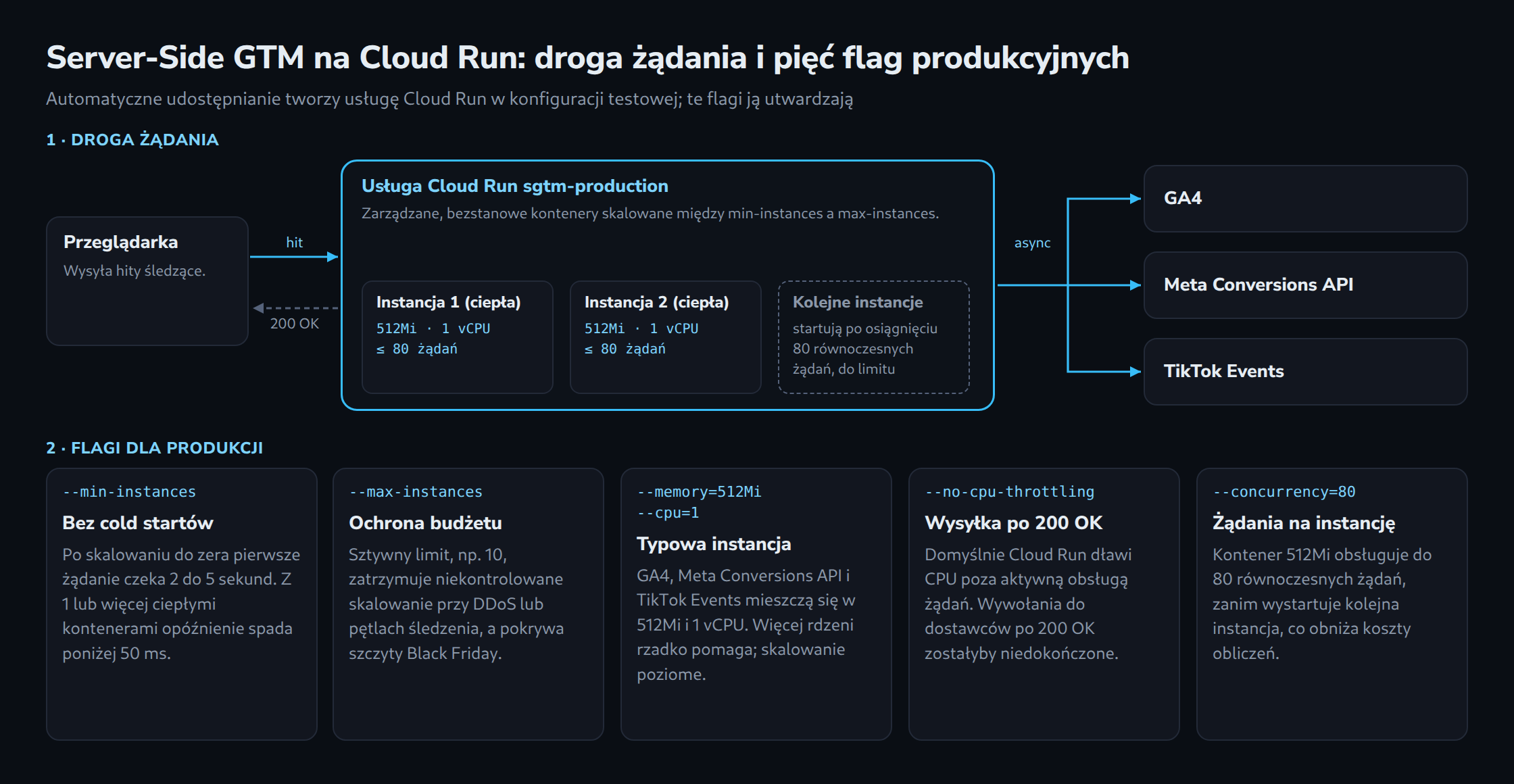The image size is (1514, 784).
Task: Click the '--min-instances' flag label
Action: click(x=129, y=492)
